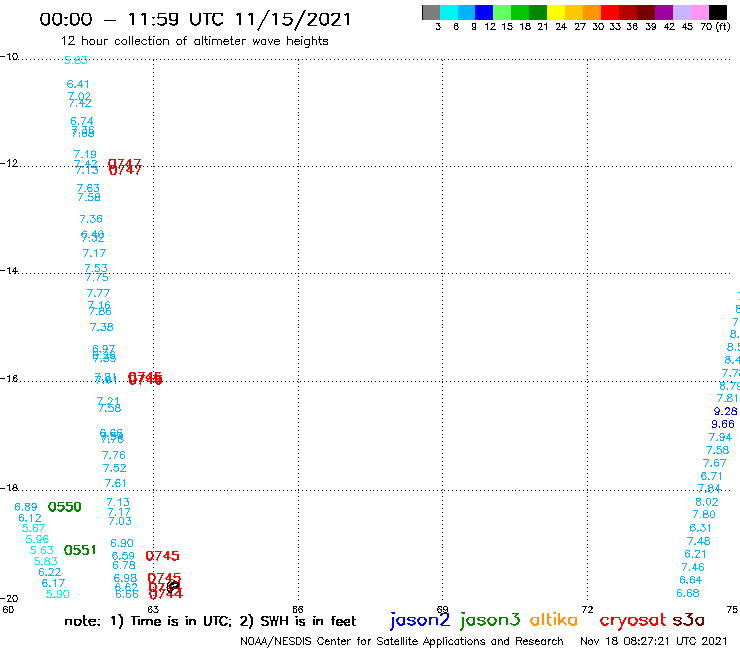
Task: Click the wave height value '7.80'
Action: click(704, 515)
